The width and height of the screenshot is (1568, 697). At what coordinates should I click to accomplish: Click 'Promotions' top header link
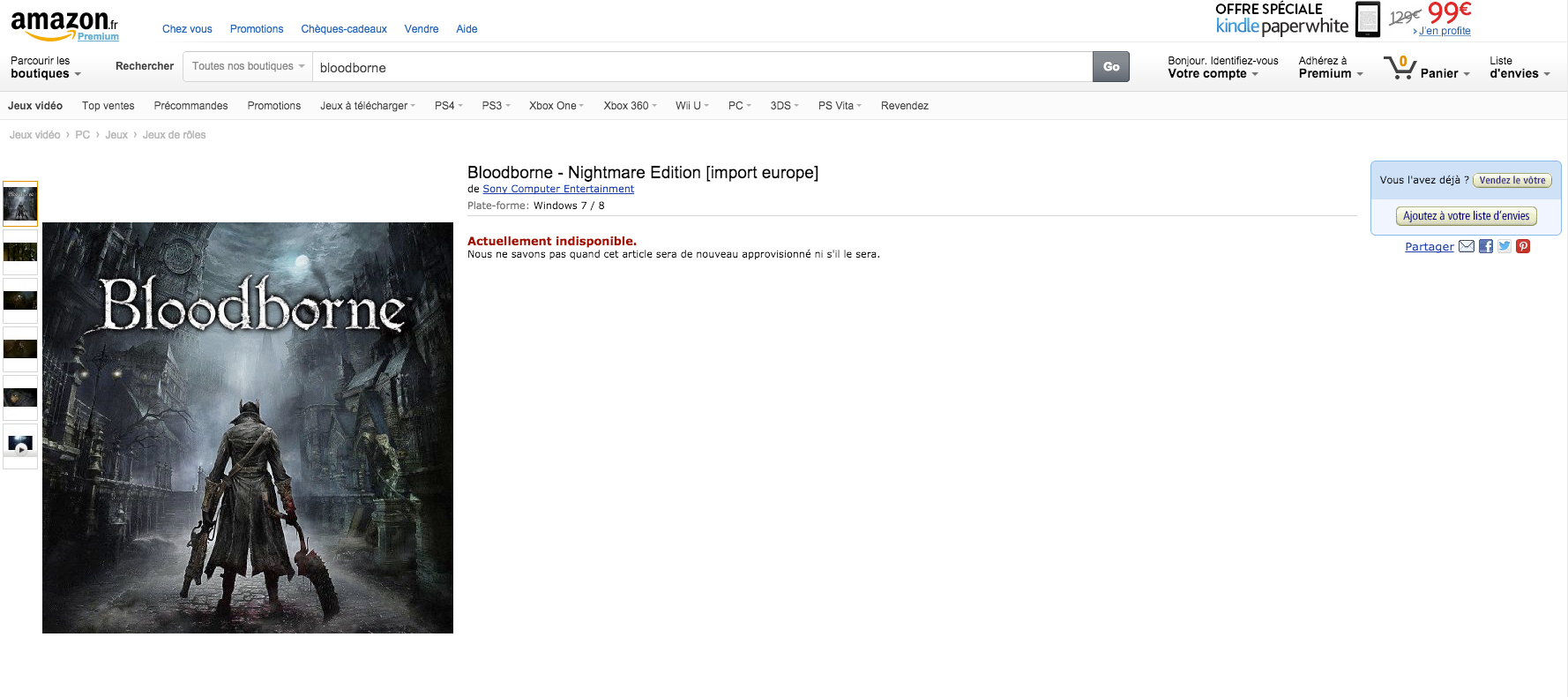click(x=257, y=29)
